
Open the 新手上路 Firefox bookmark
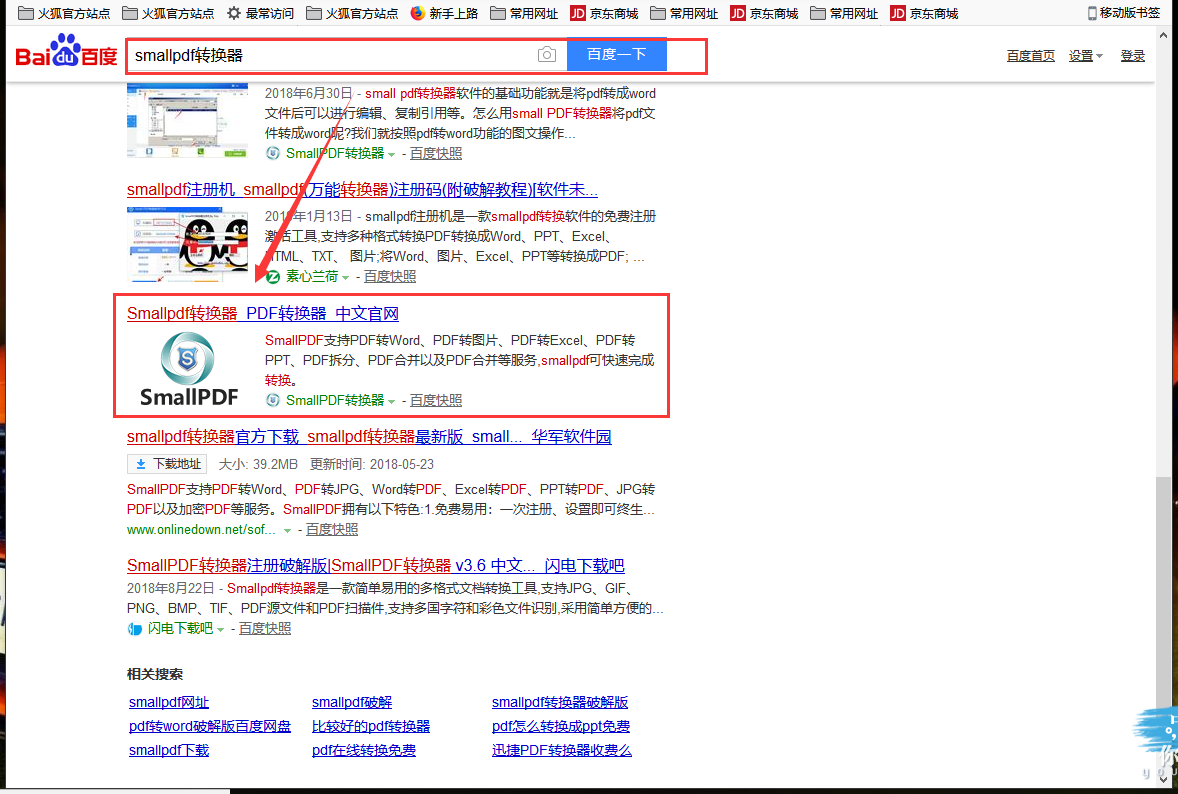pyautogui.click(x=444, y=13)
